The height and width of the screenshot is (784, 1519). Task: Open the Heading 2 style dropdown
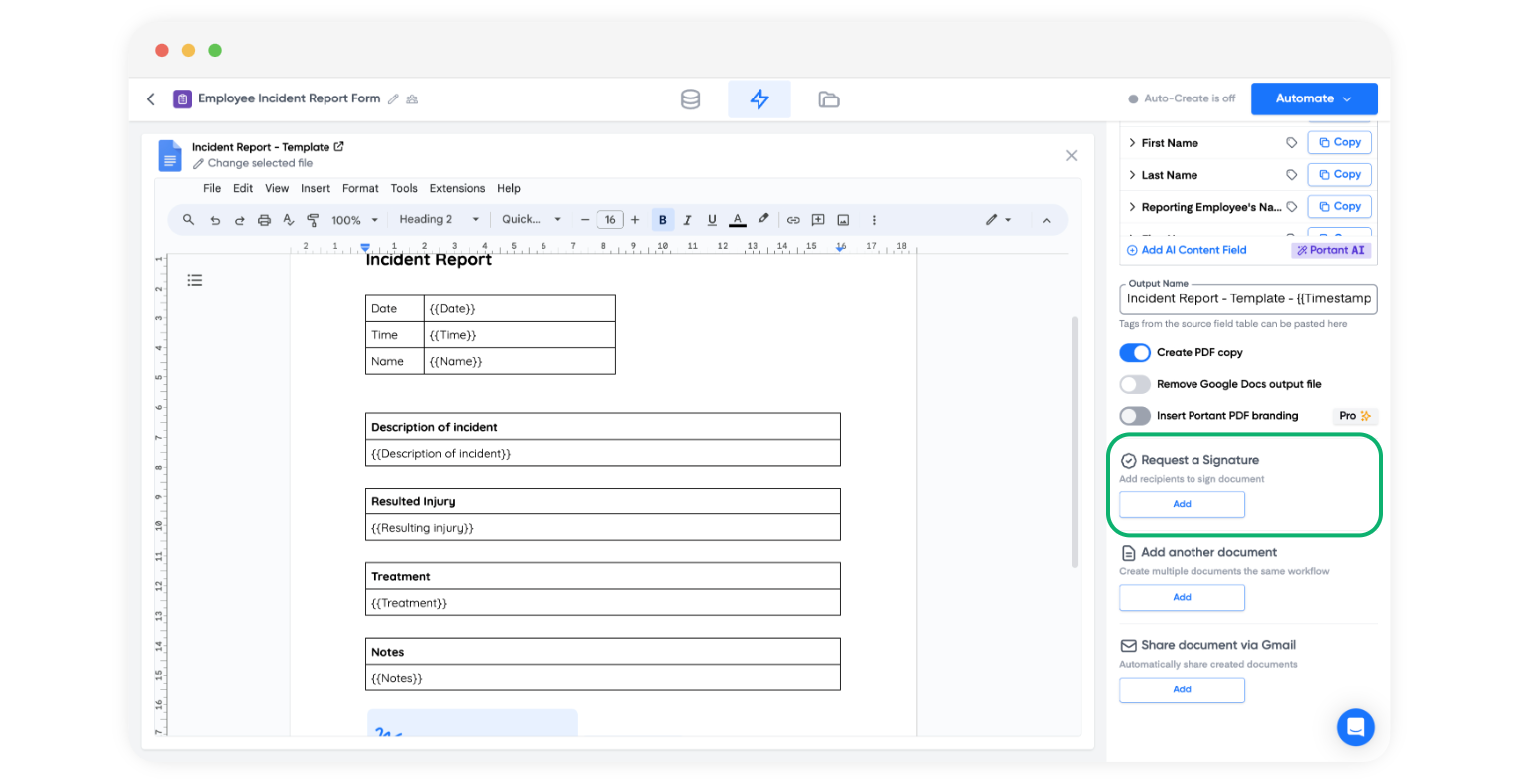tap(439, 220)
